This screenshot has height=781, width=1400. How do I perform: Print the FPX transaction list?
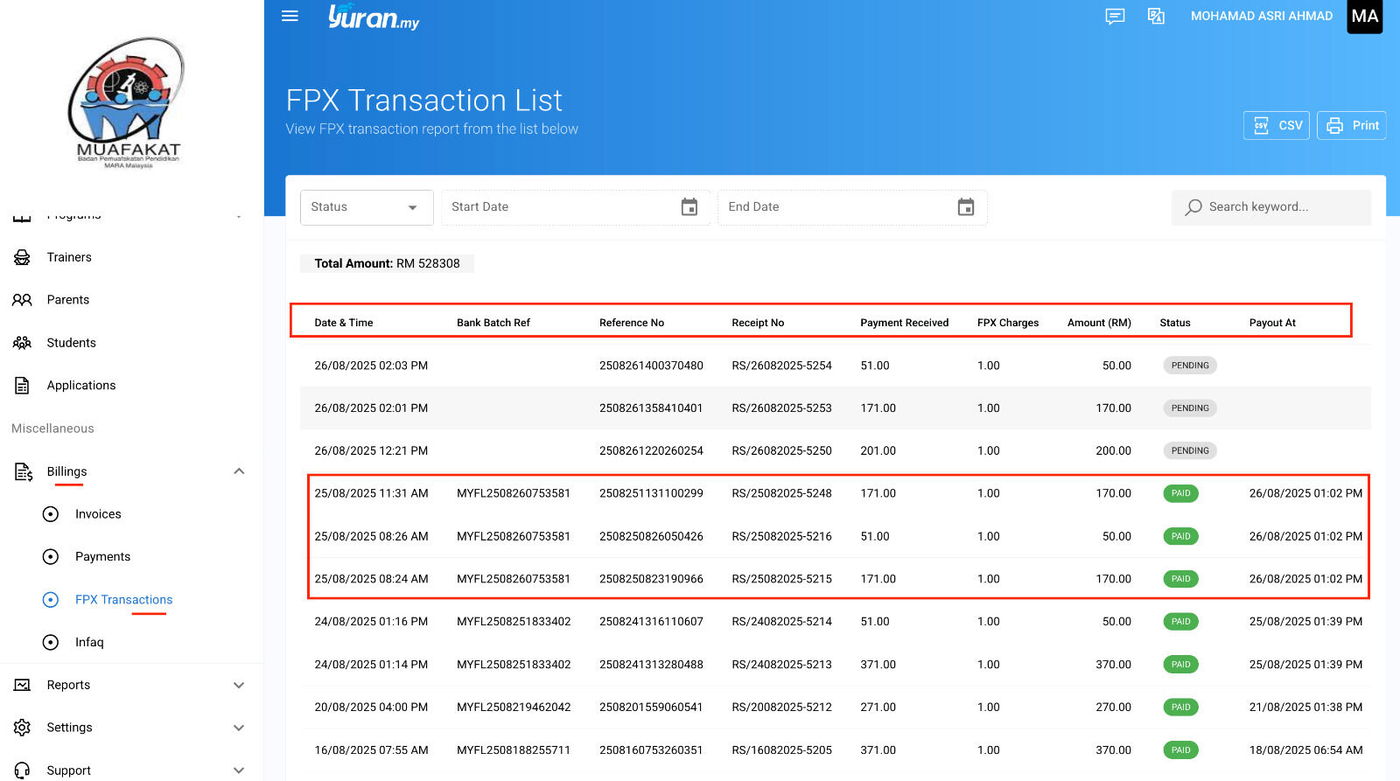1351,125
